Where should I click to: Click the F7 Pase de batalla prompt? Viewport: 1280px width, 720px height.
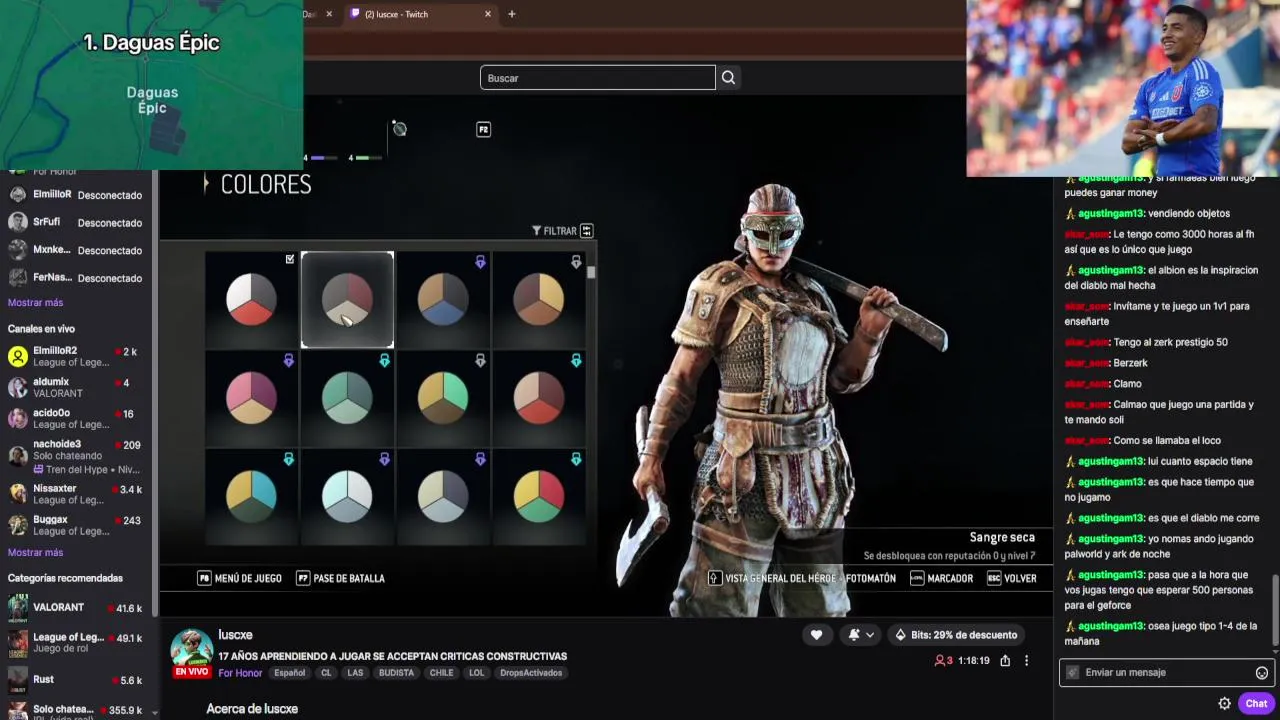click(341, 578)
